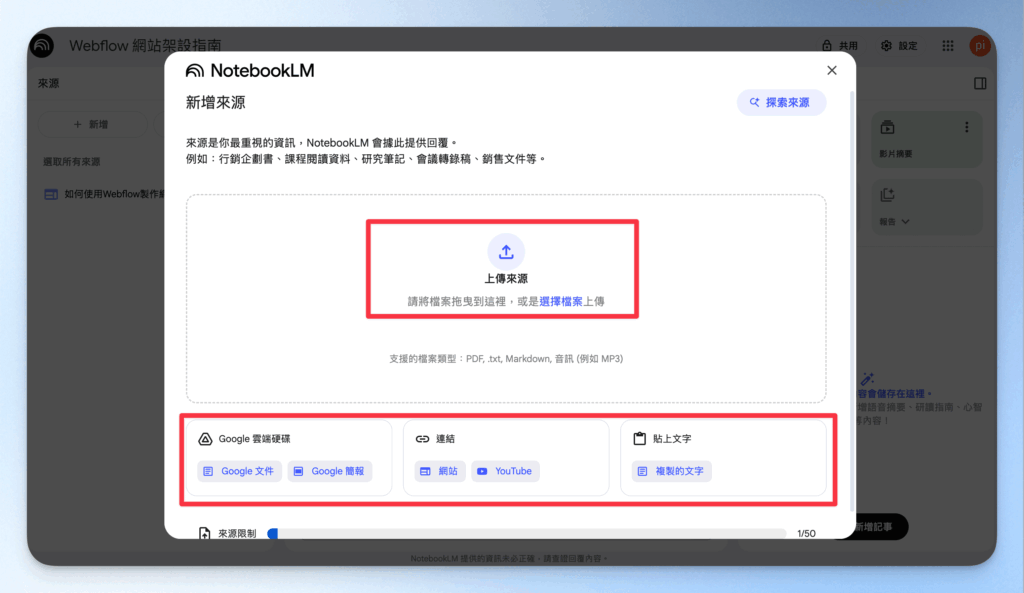Image resolution: width=1024 pixels, height=593 pixels.
Task: Open the 共用 share button
Action: click(x=840, y=46)
